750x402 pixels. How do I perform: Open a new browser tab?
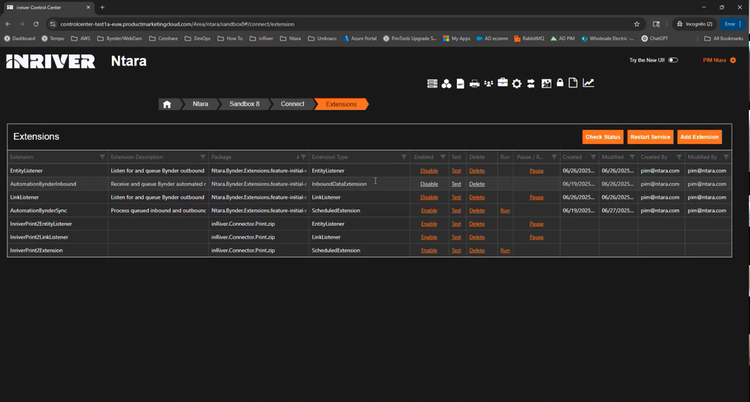(x=102, y=7)
